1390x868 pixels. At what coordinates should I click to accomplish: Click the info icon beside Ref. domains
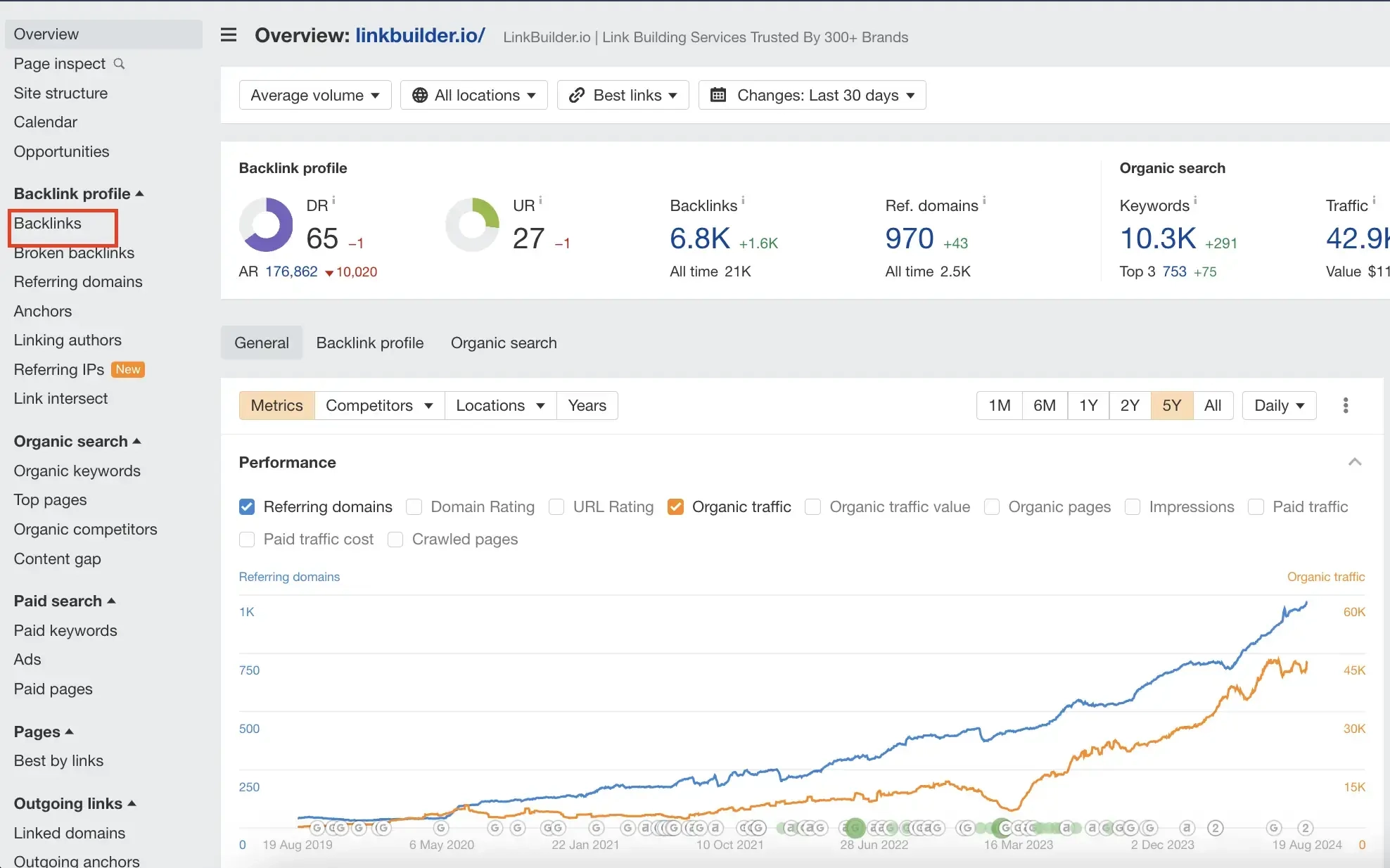[984, 200]
